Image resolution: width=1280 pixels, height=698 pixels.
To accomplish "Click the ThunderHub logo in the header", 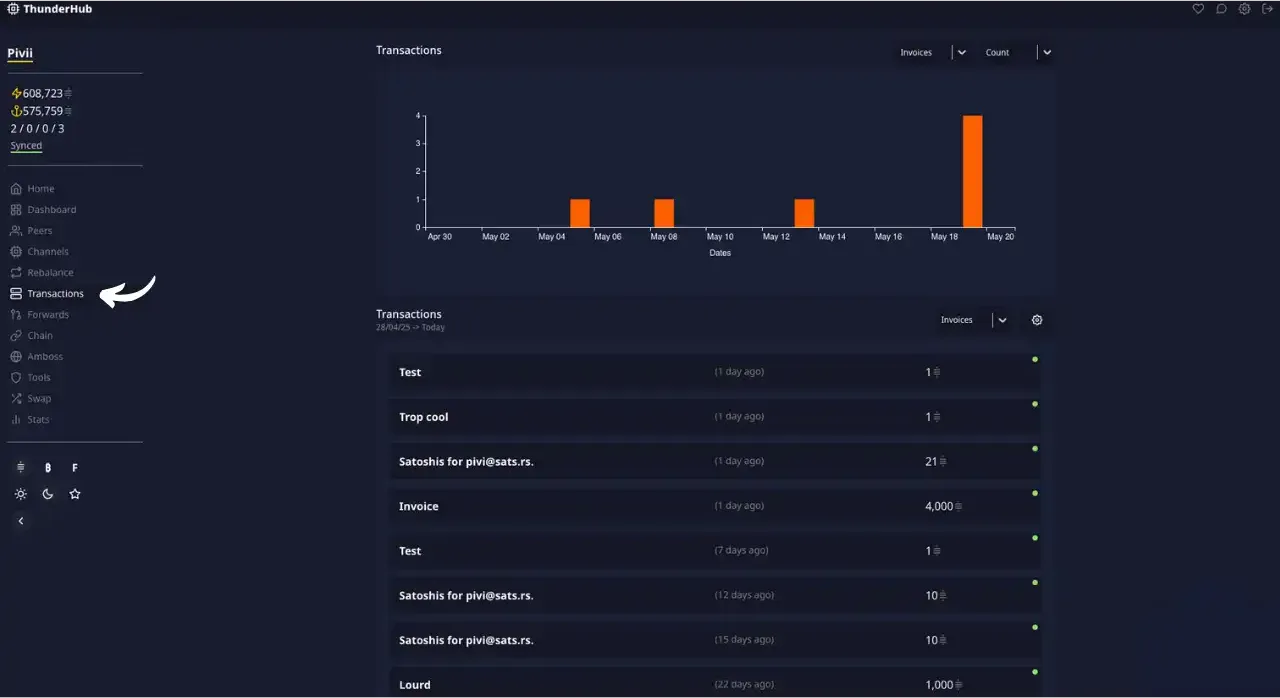I will pyautogui.click(x=49, y=8).
